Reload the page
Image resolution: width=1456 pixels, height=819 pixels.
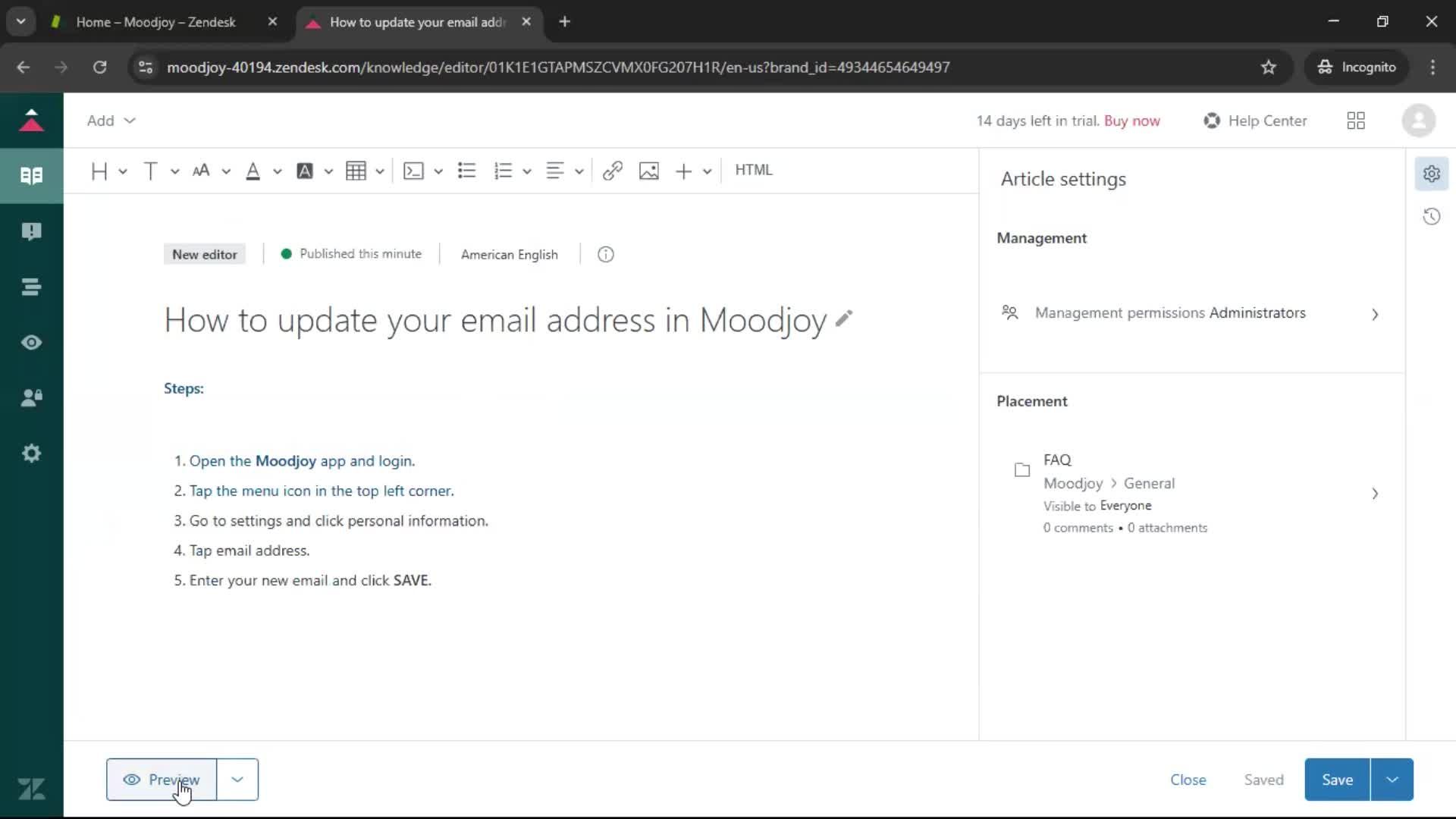tap(99, 67)
